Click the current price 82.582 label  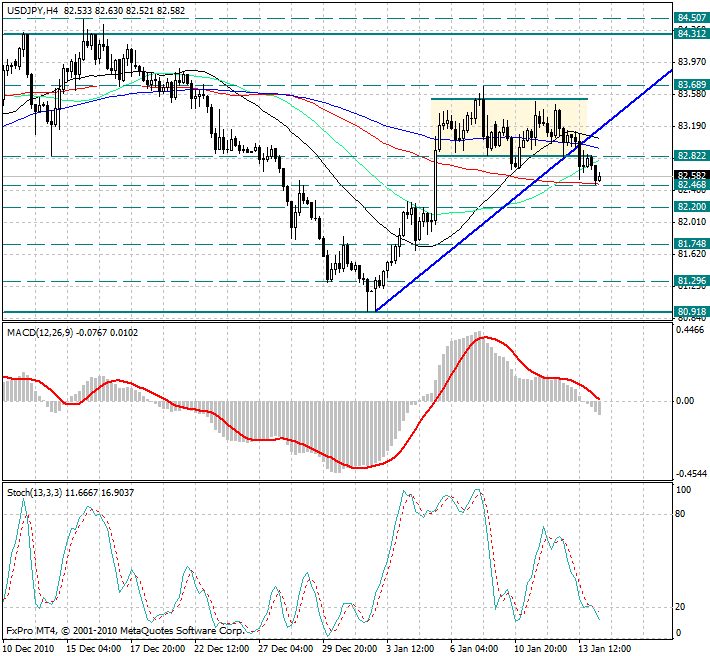[x=691, y=175]
